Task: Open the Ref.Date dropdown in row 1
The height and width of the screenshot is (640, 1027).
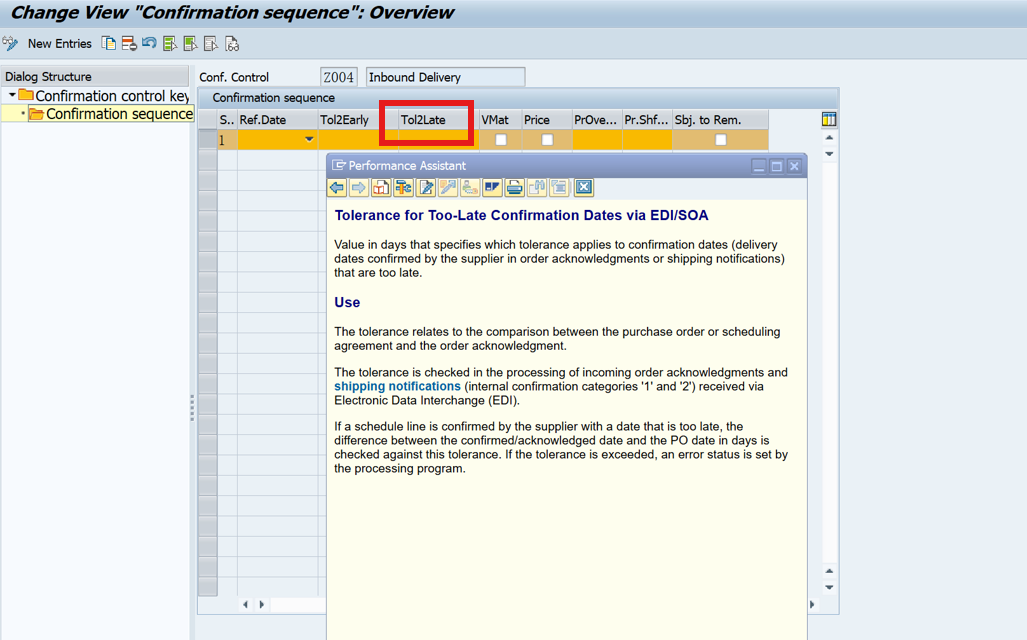Action: (309, 140)
